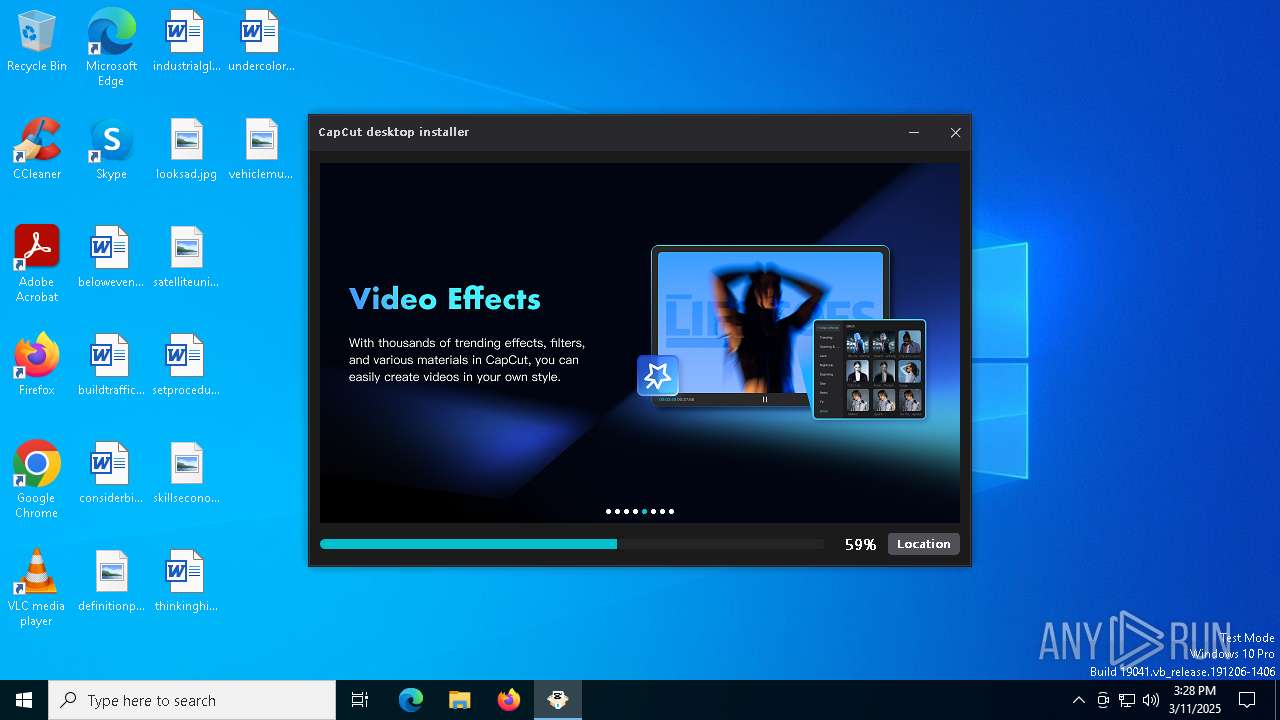Open the notification center icon
This screenshot has height=720, width=1280.
[x=1247, y=700]
